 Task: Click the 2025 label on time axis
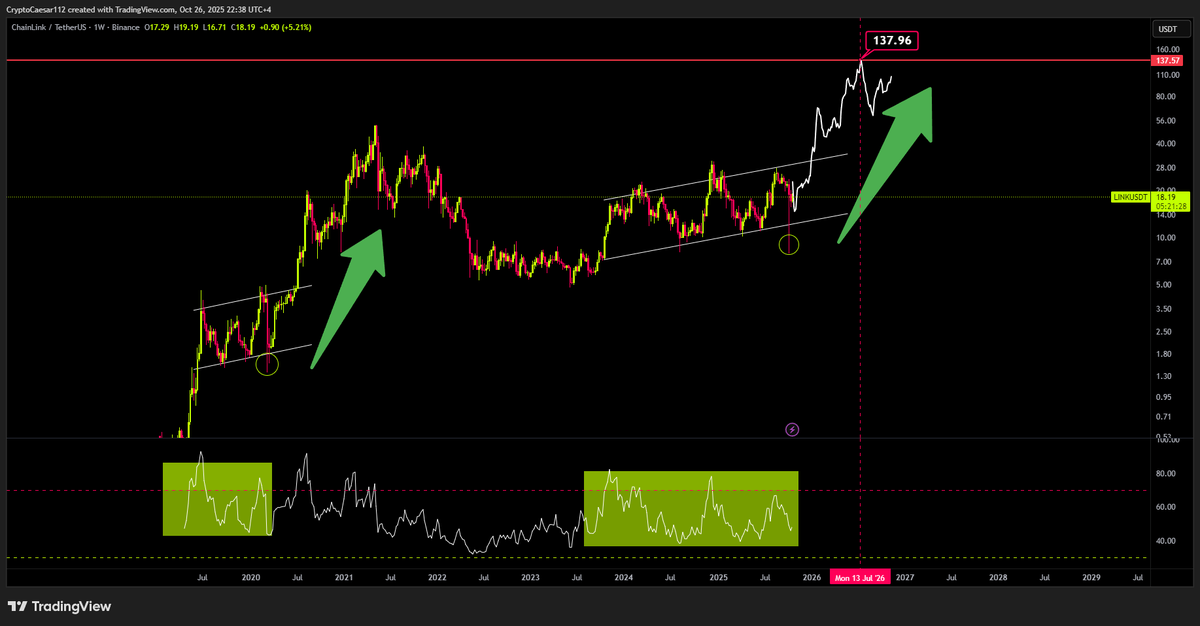pos(718,578)
